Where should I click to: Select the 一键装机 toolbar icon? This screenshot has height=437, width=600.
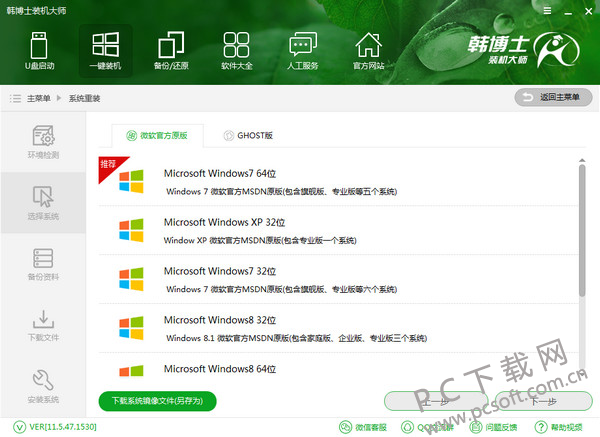(x=105, y=51)
